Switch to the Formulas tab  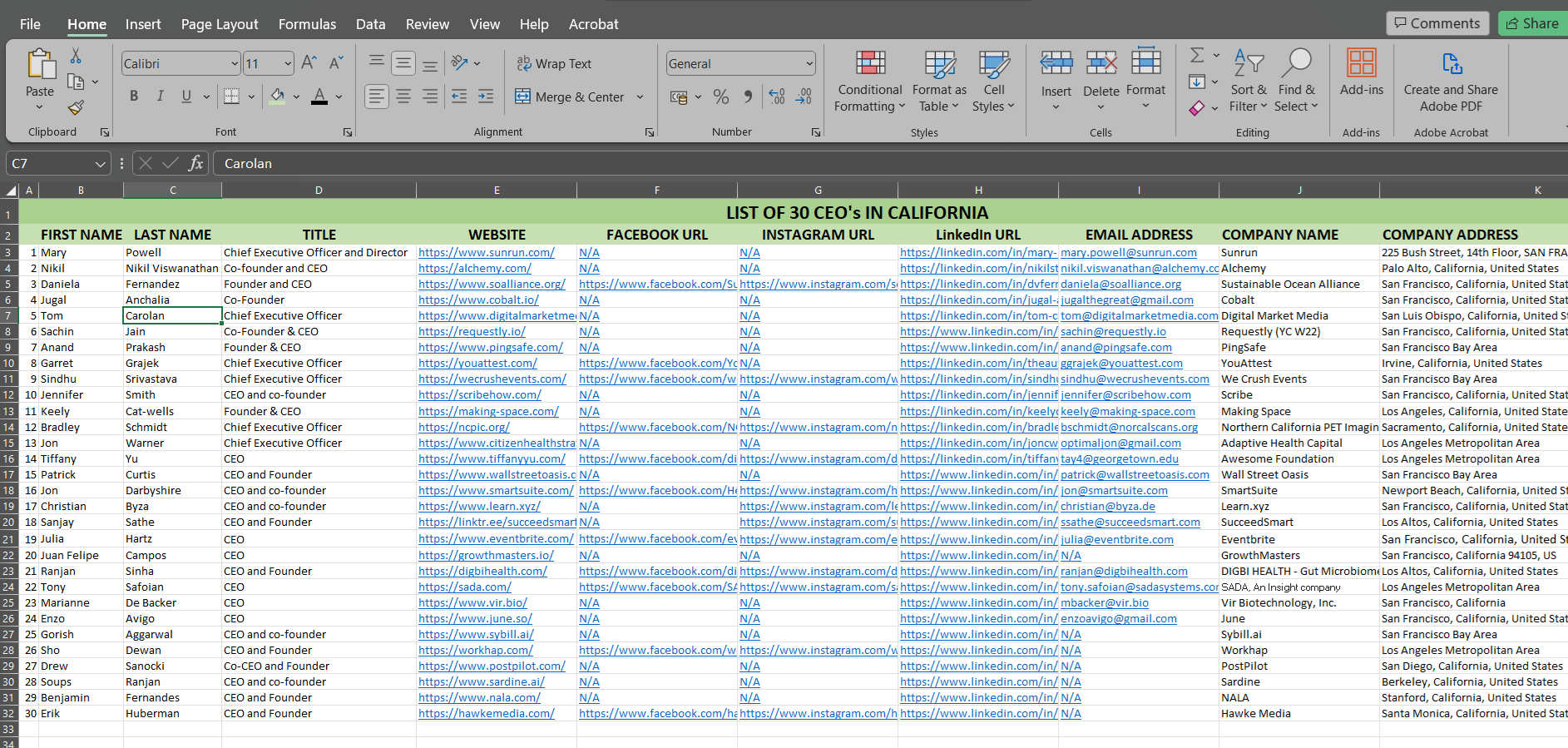click(x=307, y=24)
